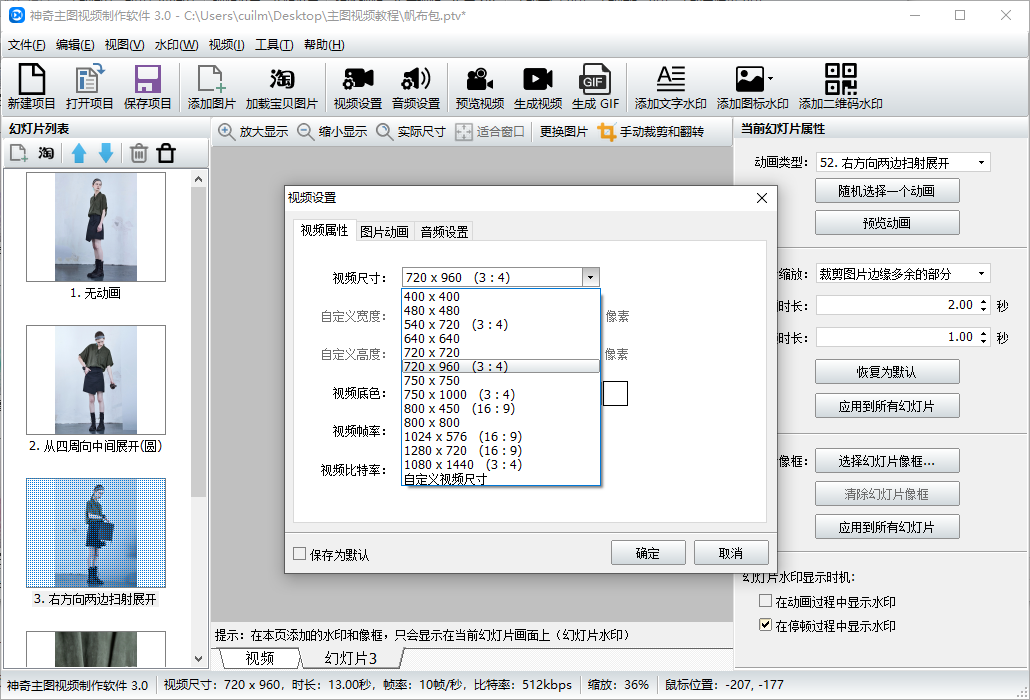
Task: Click the 预览动画 button
Action: point(887,223)
